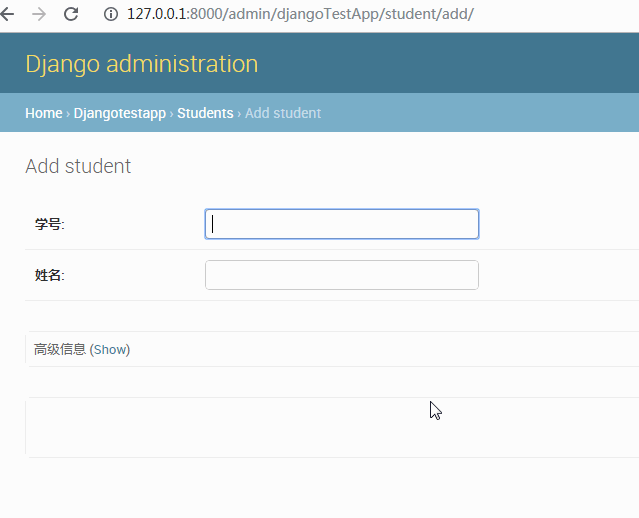This screenshot has width=639, height=518.
Task: Go to Home breadcrumb
Action: [44, 113]
